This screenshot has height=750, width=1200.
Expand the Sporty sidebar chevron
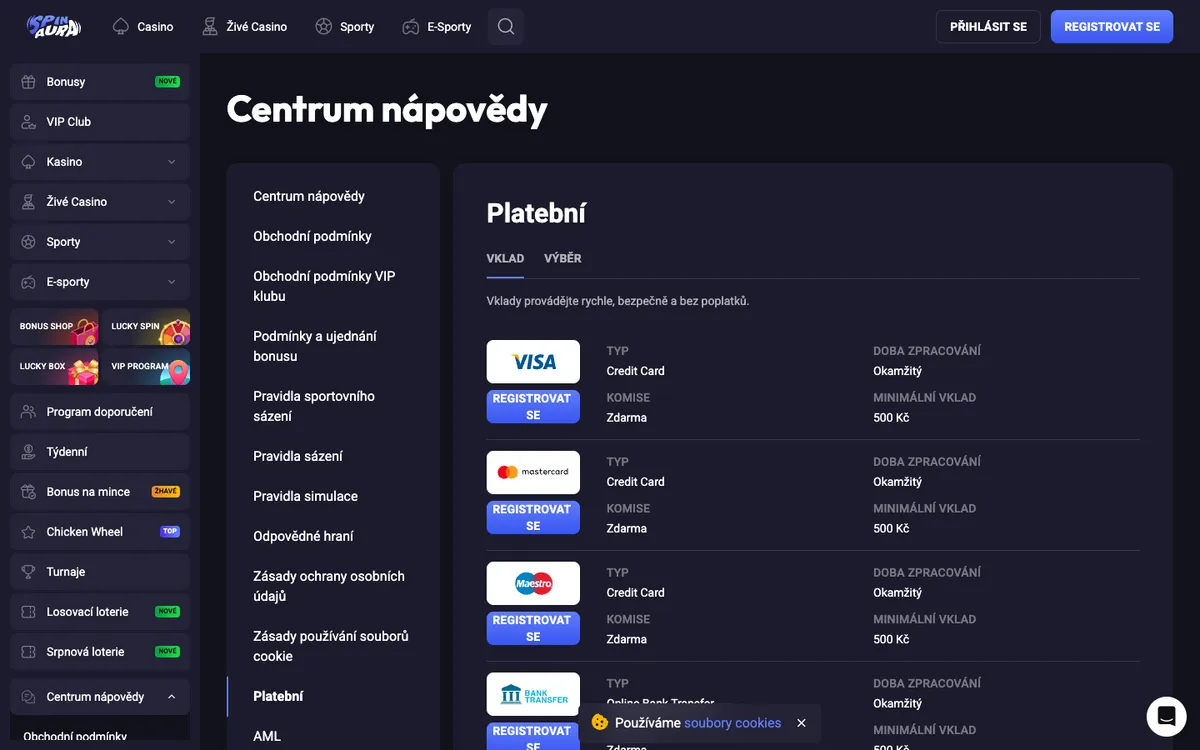pos(171,242)
